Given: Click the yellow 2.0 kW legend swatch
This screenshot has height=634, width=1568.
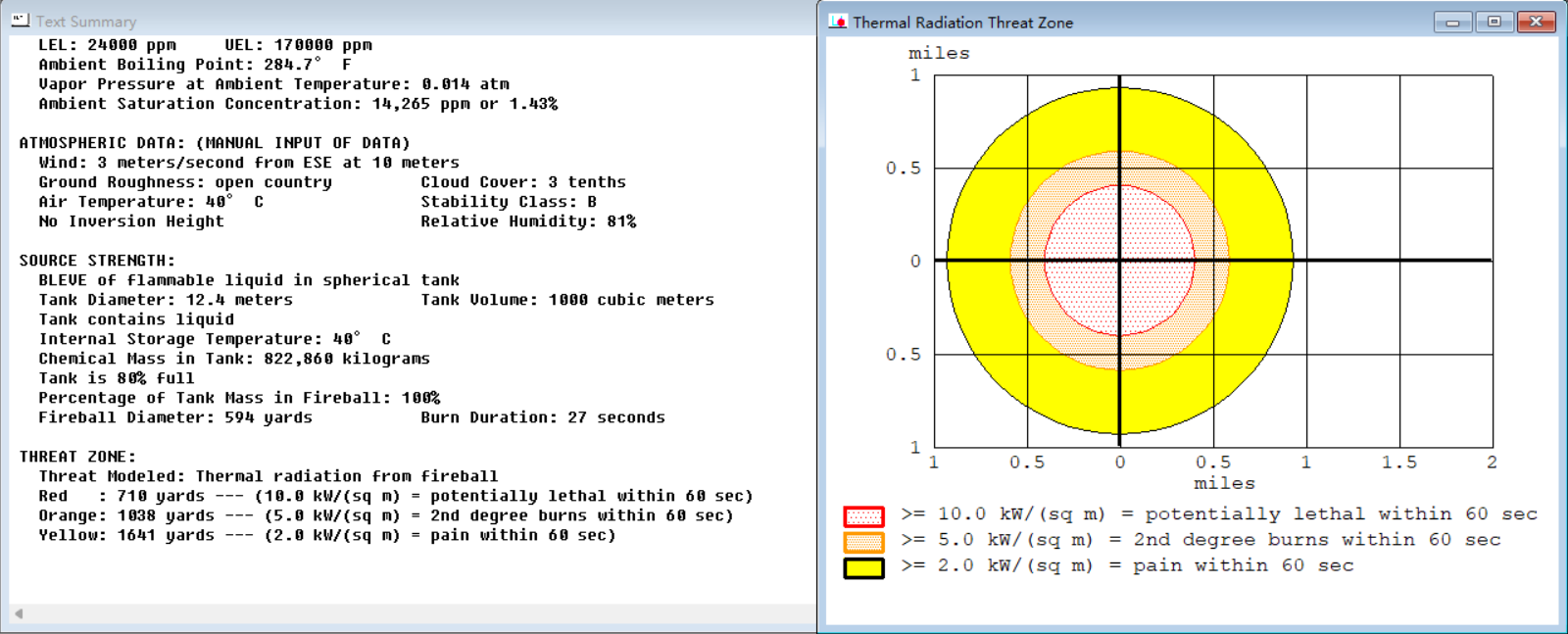Looking at the screenshot, I should (x=863, y=566).
